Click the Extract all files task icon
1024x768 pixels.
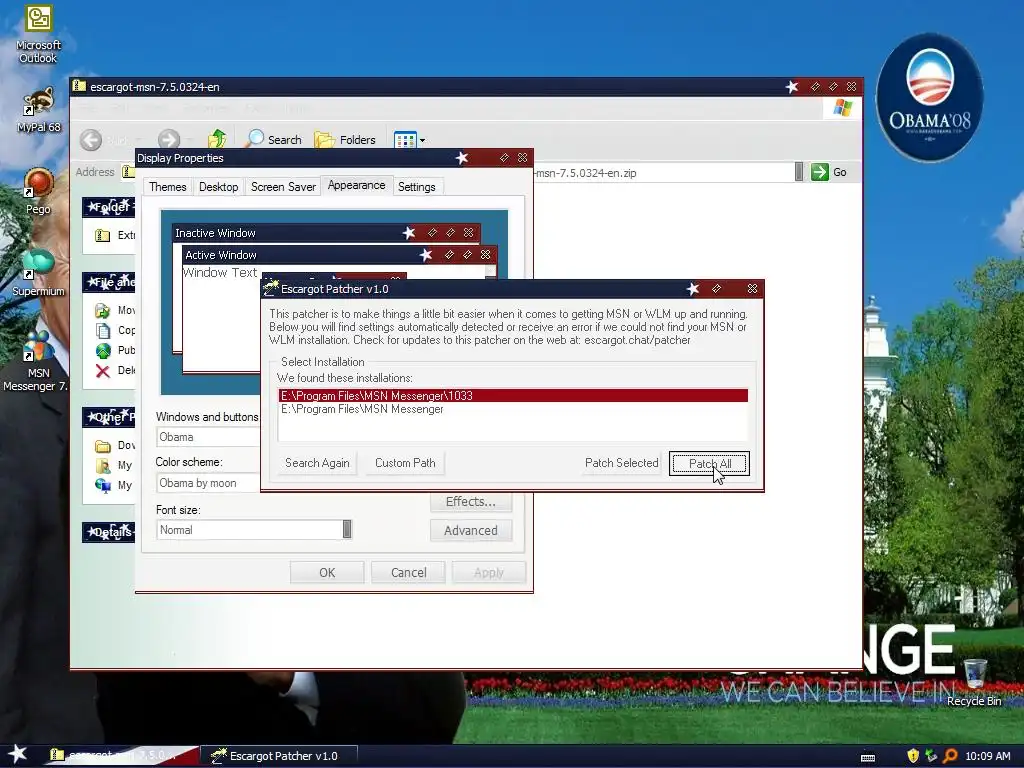pos(103,235)
